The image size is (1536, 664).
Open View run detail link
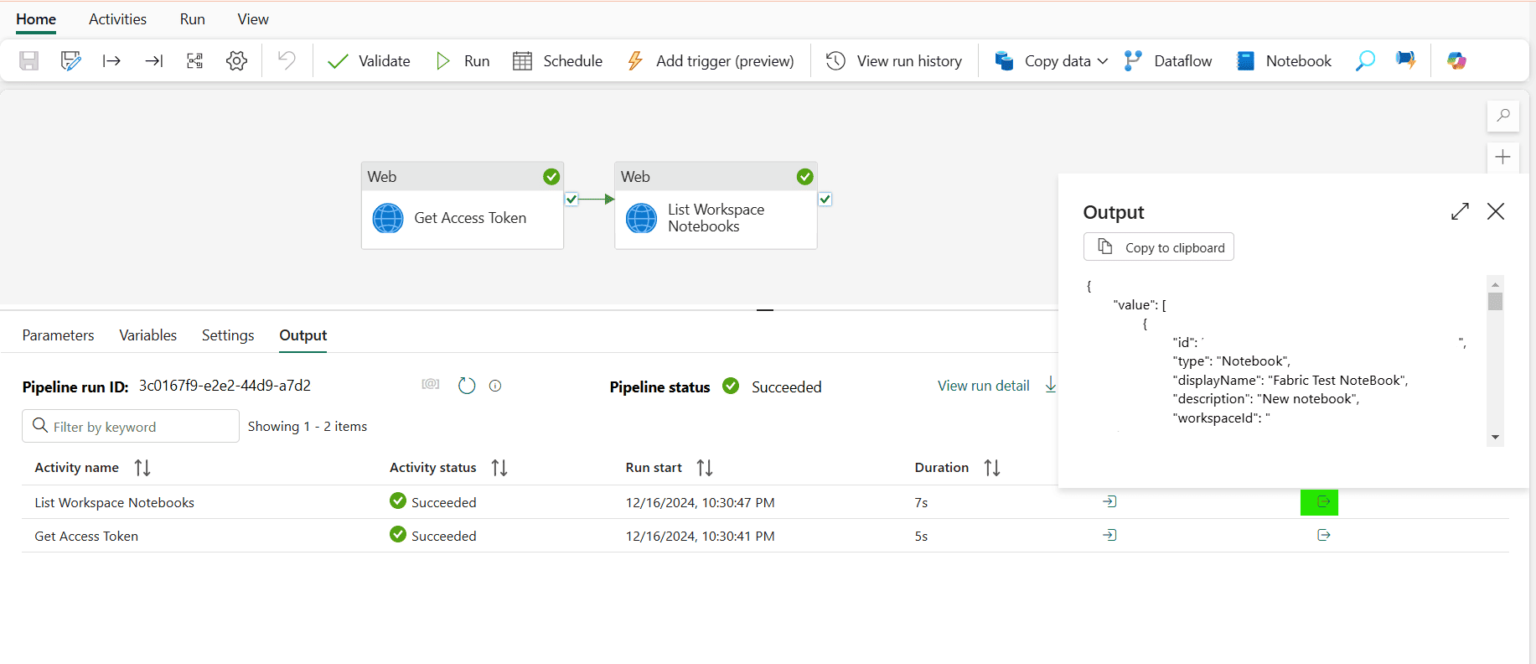coord(983,386)
